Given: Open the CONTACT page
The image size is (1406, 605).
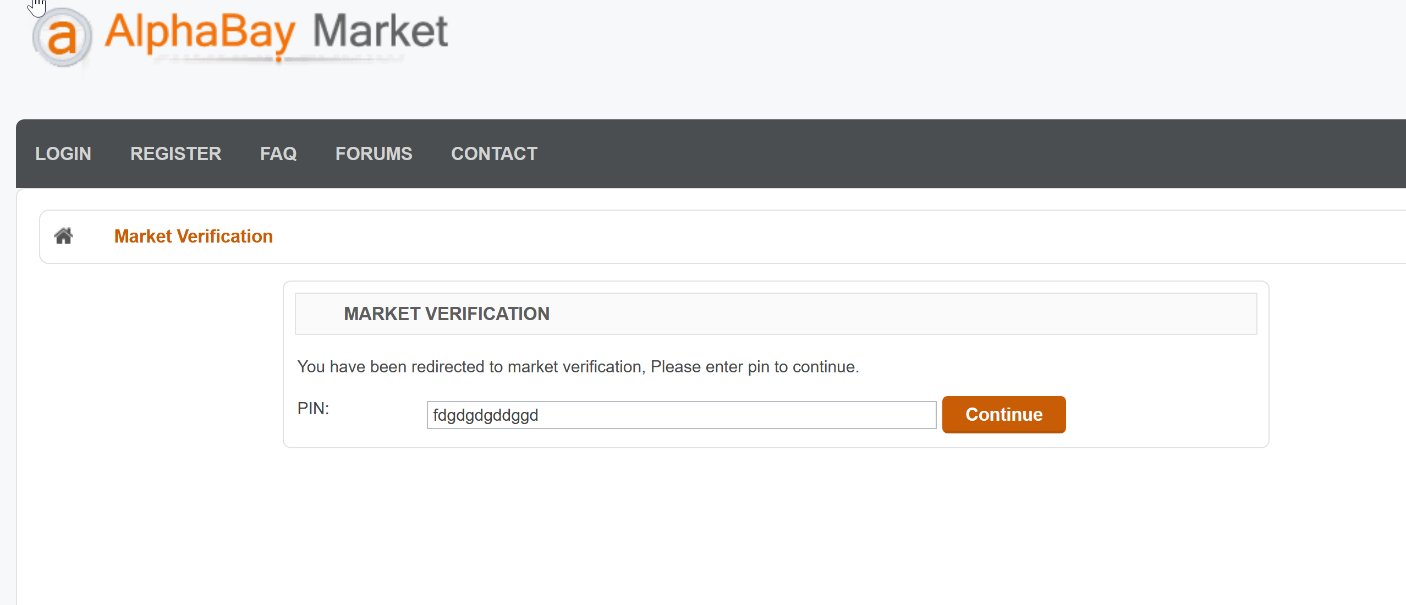Looking at the screenshot, I should point(494,154).
